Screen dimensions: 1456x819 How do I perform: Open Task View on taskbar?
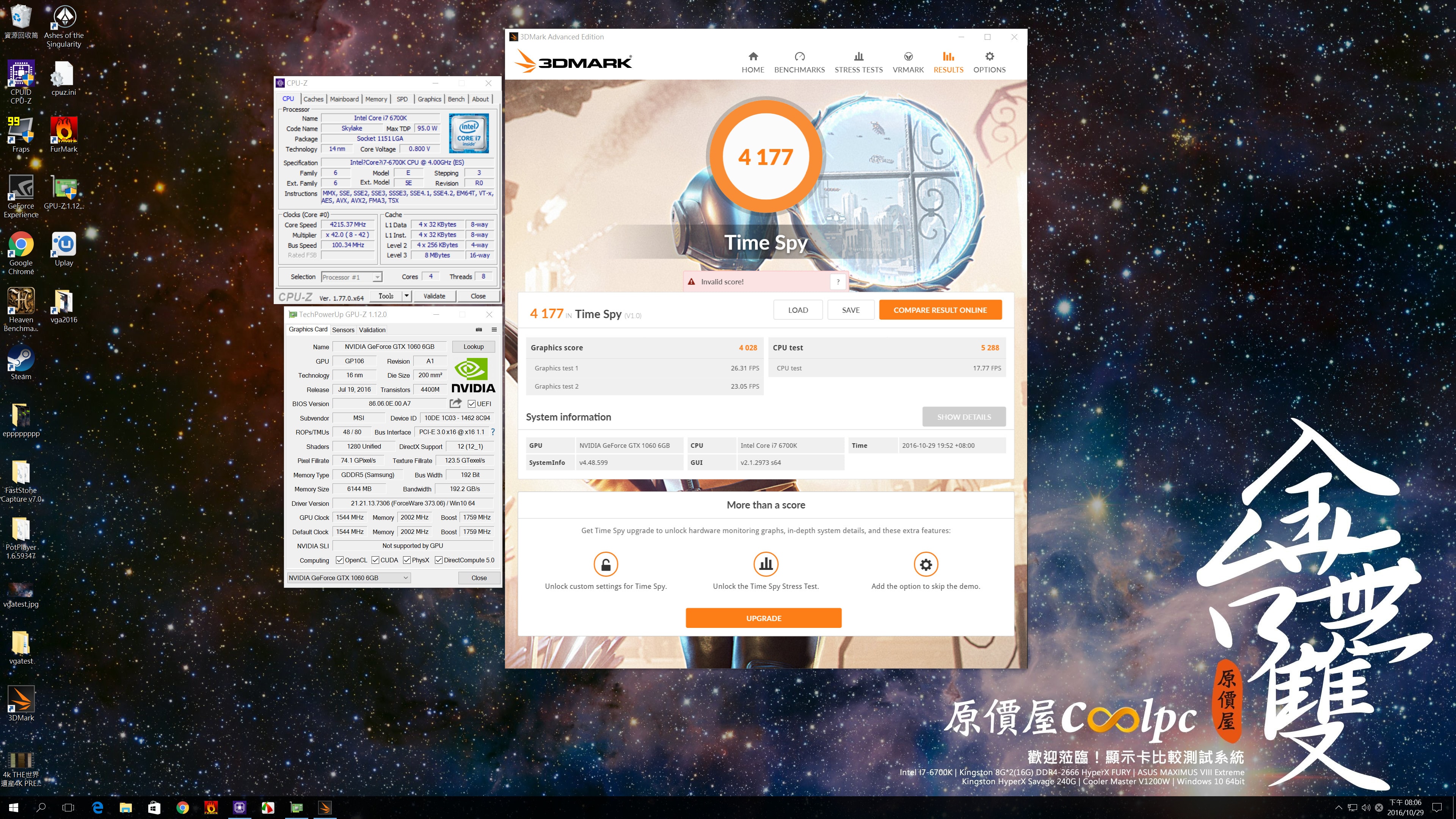[x=68, y=808]
